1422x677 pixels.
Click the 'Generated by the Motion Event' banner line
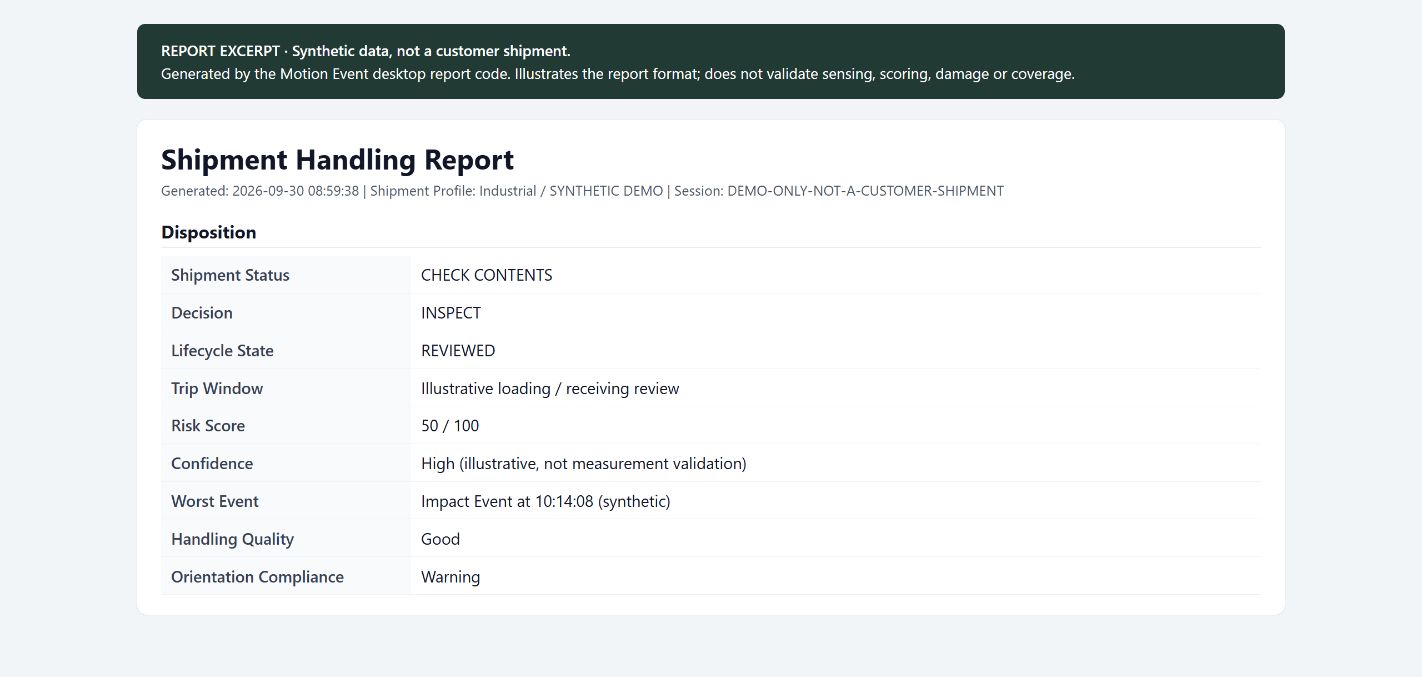coord(618,74)
